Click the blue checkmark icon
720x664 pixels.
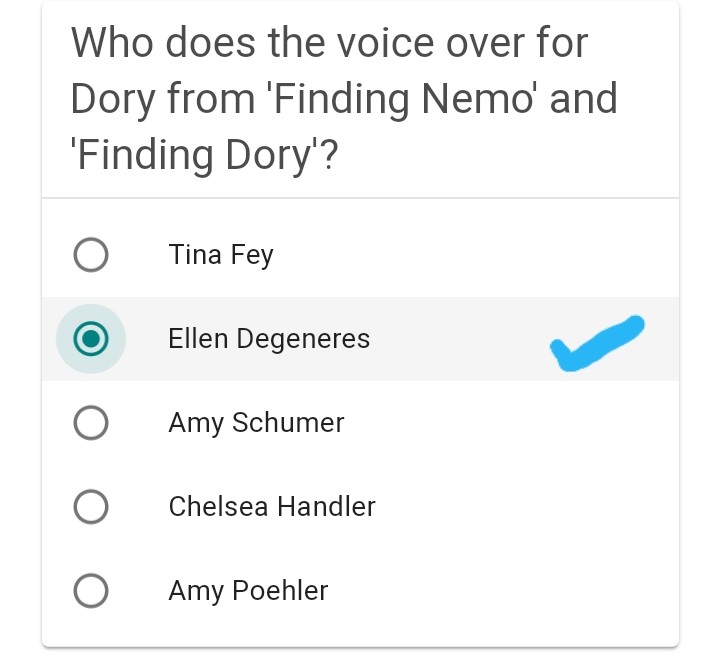click(x=596, y=343)
